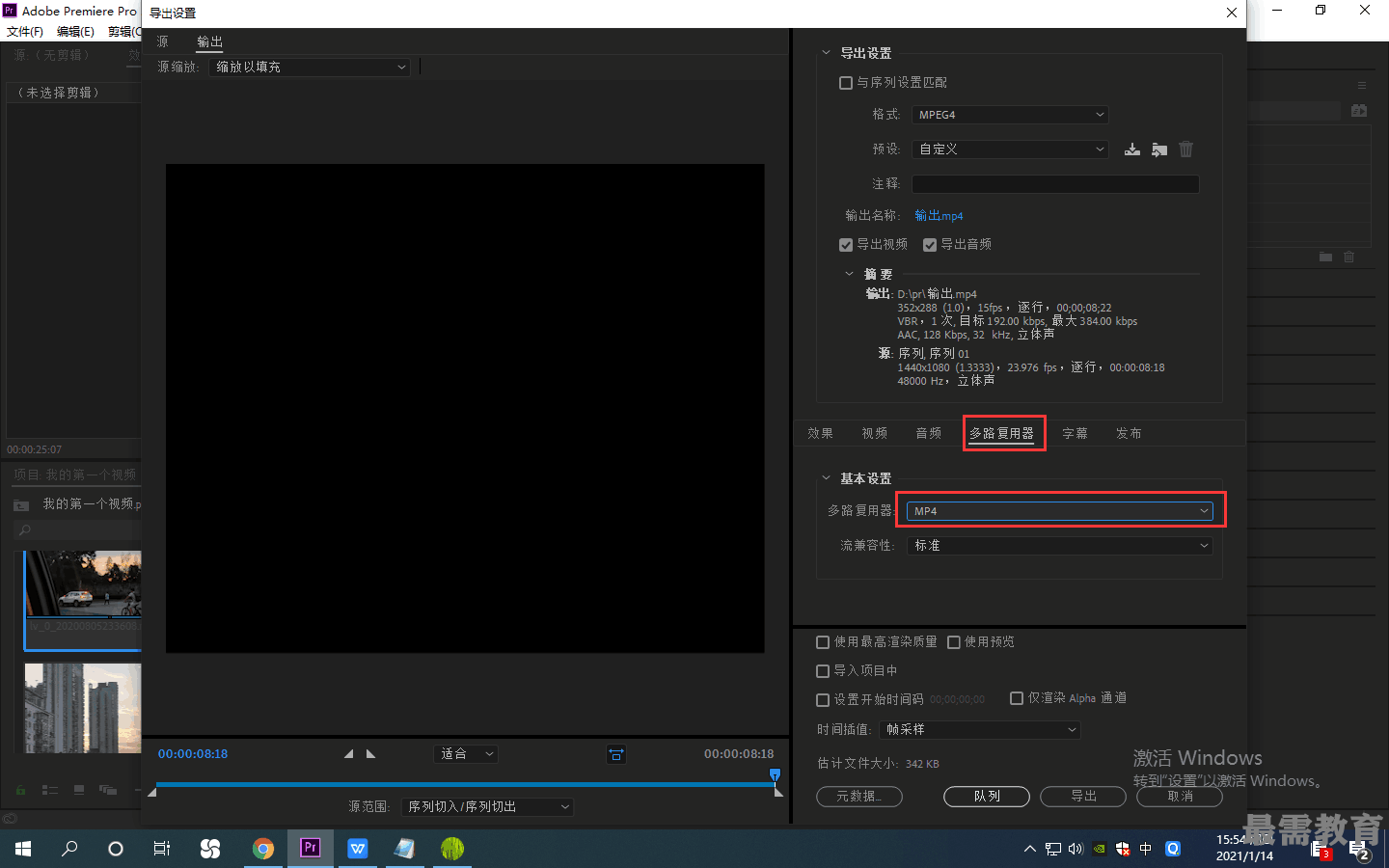Open Google Chrome from the taskbar
This screenshot has height=868, width=1389.
[x=263, y=849]
